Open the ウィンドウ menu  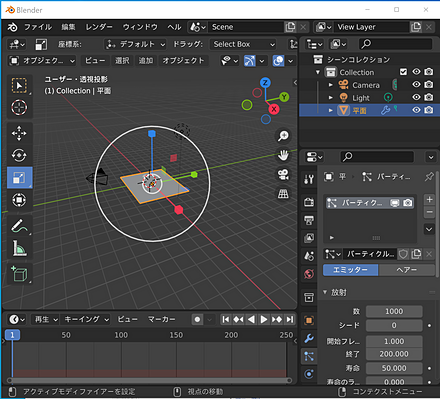[140, 27]
